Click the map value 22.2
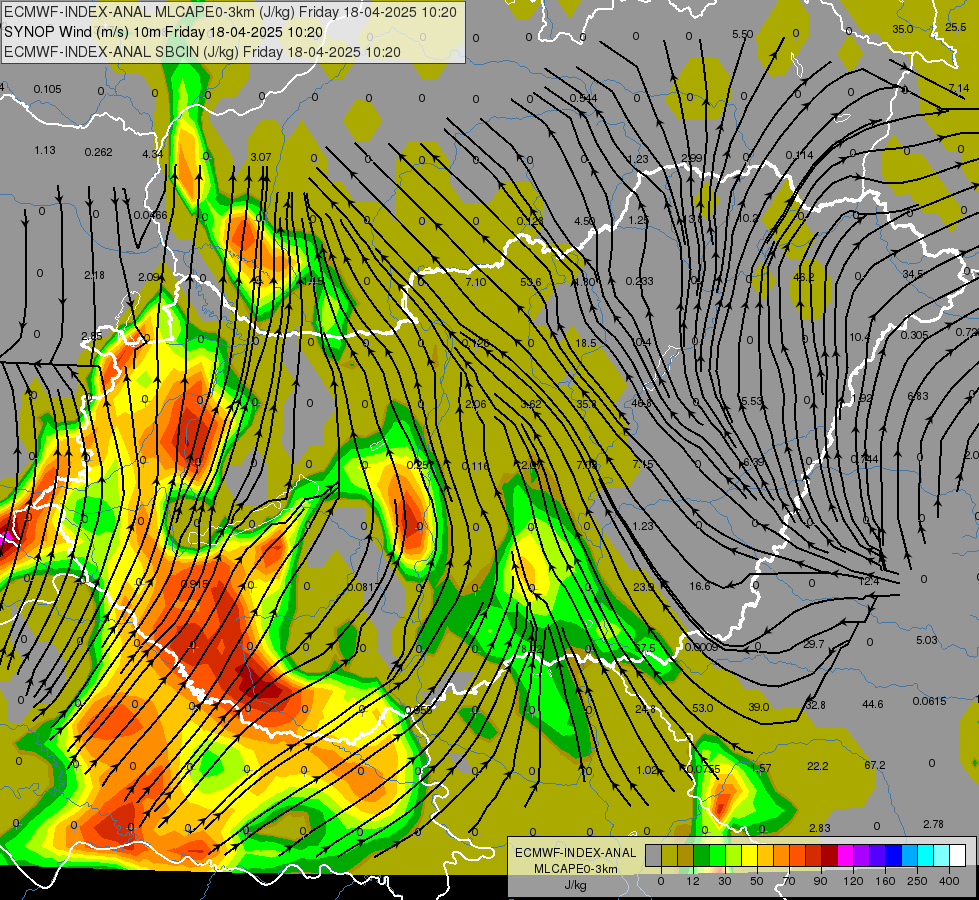This screenshot has width=979, height=900. pyautogui.click(x=817, y=766)
